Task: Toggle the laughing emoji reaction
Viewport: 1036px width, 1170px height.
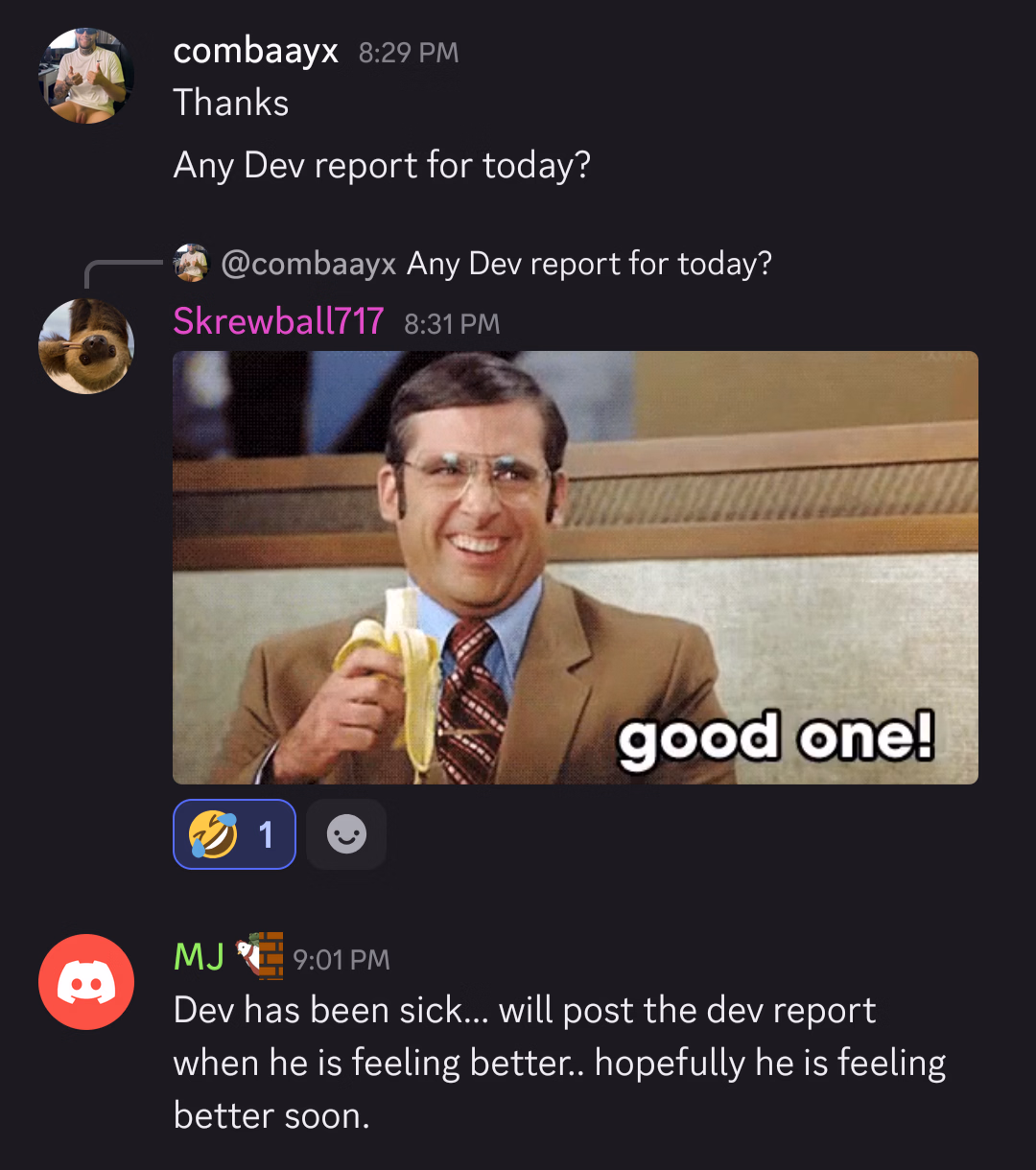Action: click(234, 834)
